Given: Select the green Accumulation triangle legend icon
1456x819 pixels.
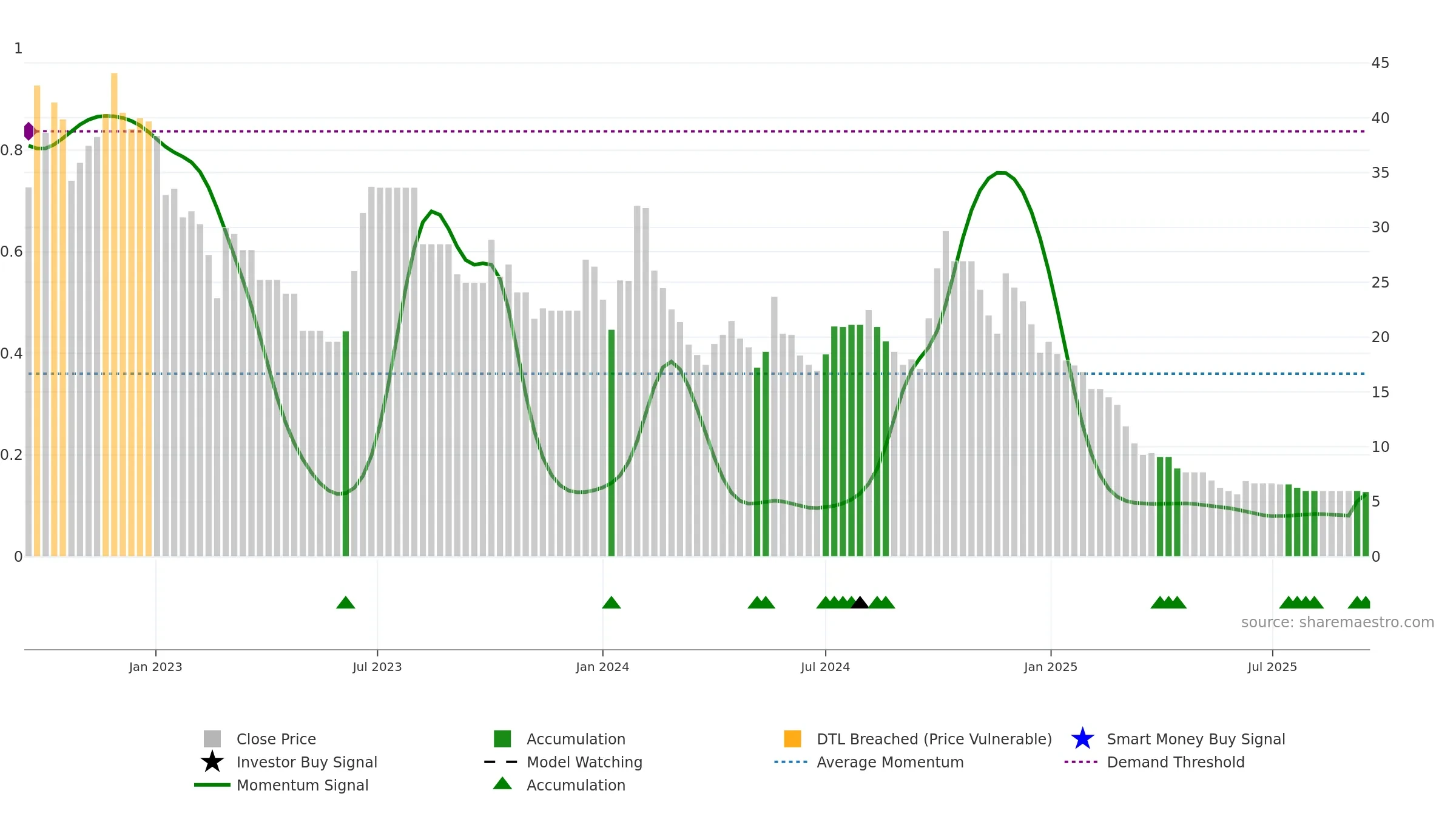Looking at the screenshot, I should 502,783.
